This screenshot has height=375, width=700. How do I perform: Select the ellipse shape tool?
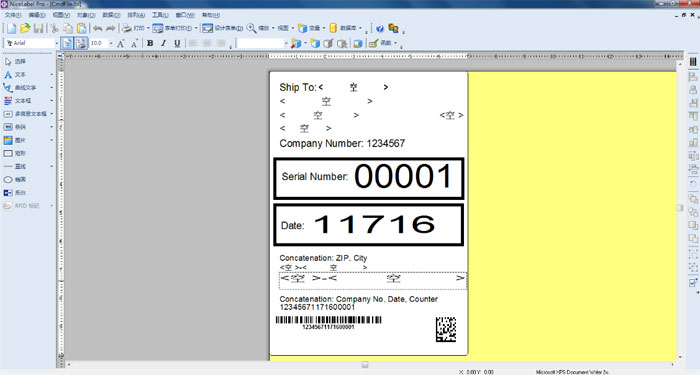pyautogui.click(x=15, y=179)
